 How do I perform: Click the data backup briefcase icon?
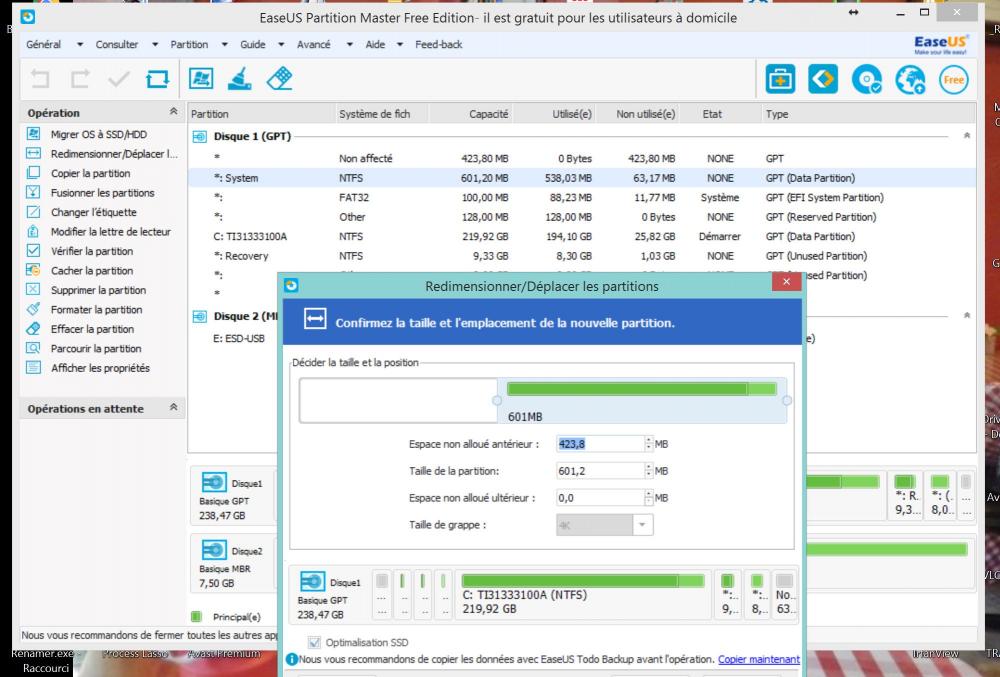tap(780, 80)
